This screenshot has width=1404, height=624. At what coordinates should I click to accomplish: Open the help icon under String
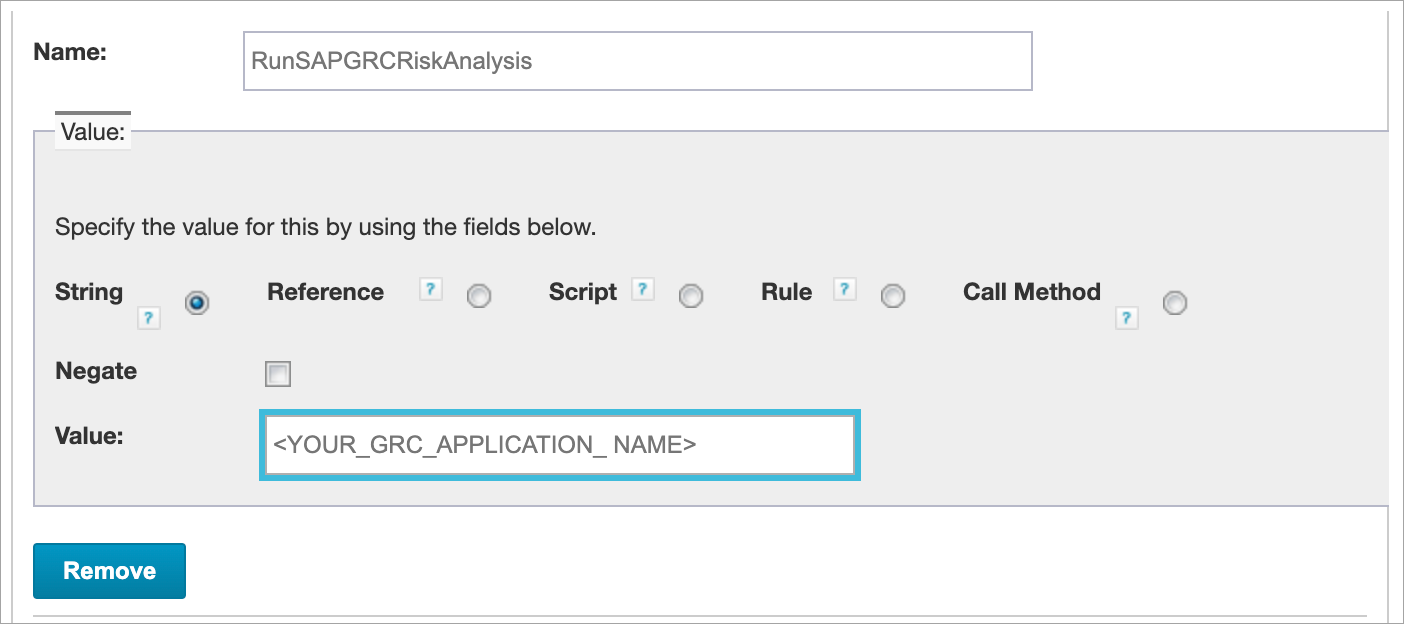click(x=149, y=319)
